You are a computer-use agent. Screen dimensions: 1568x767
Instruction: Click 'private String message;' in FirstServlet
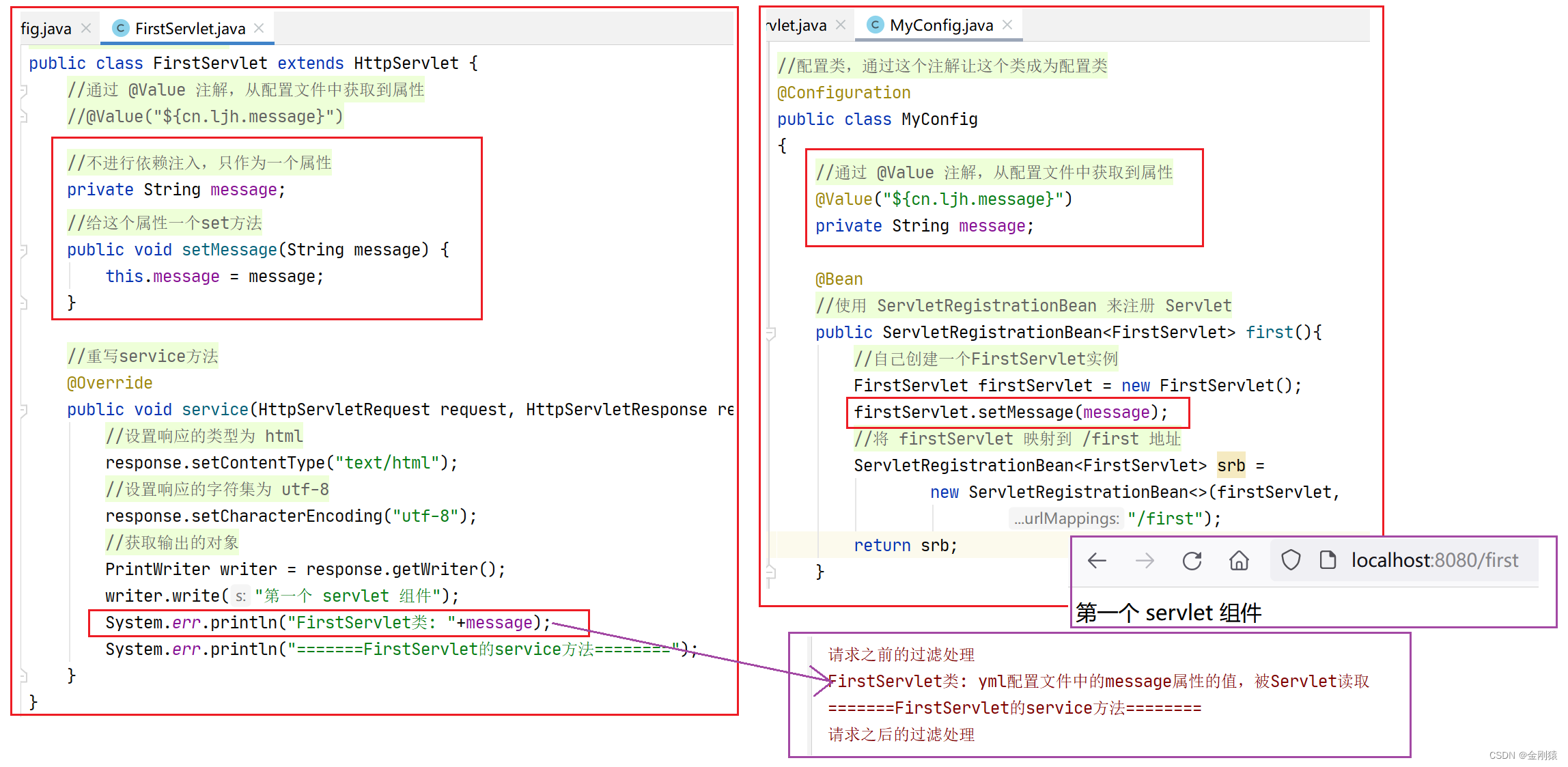pyautogui.click(x=176, y=190)
